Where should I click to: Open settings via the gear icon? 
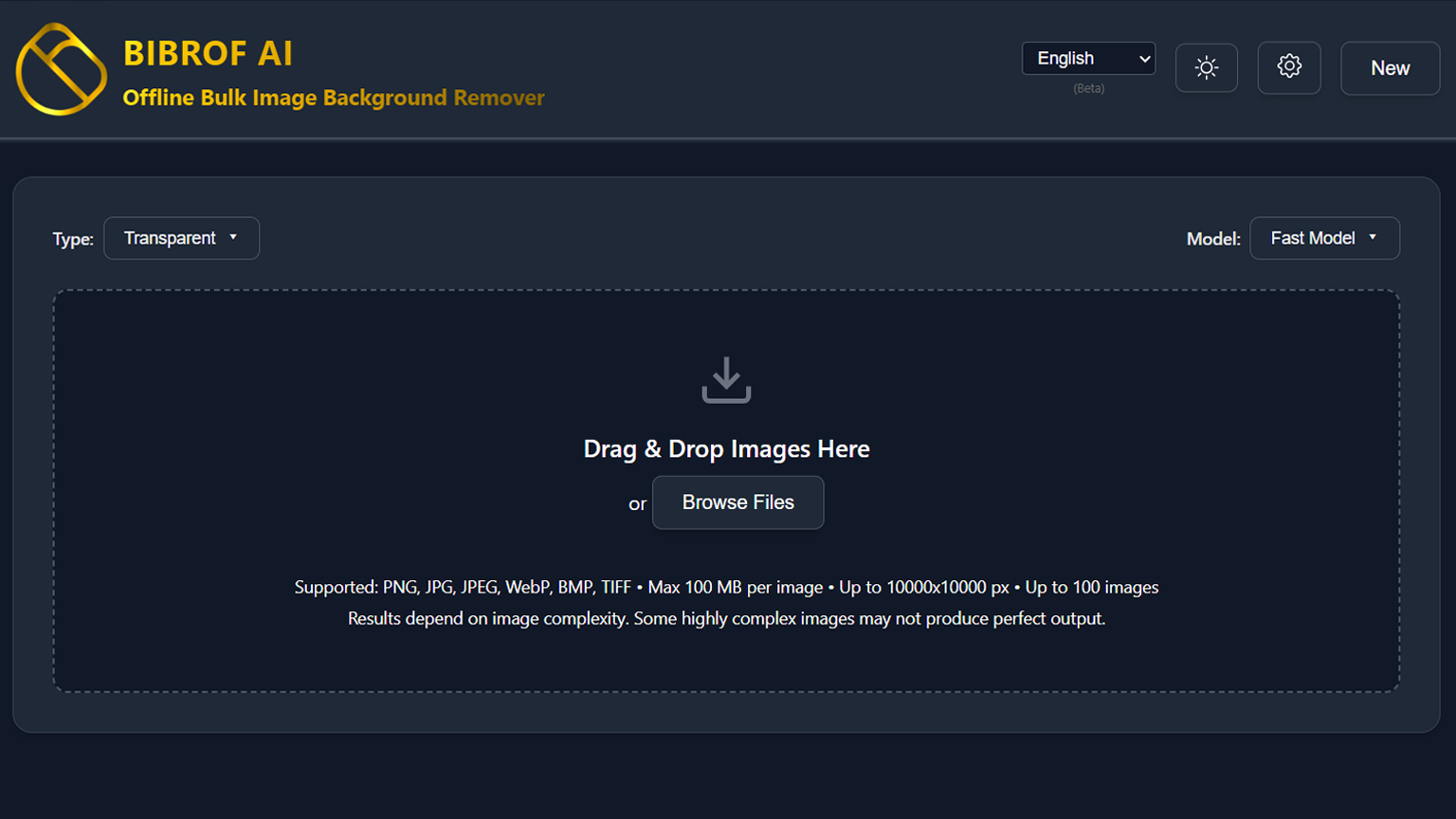(x=1289, y=67)
